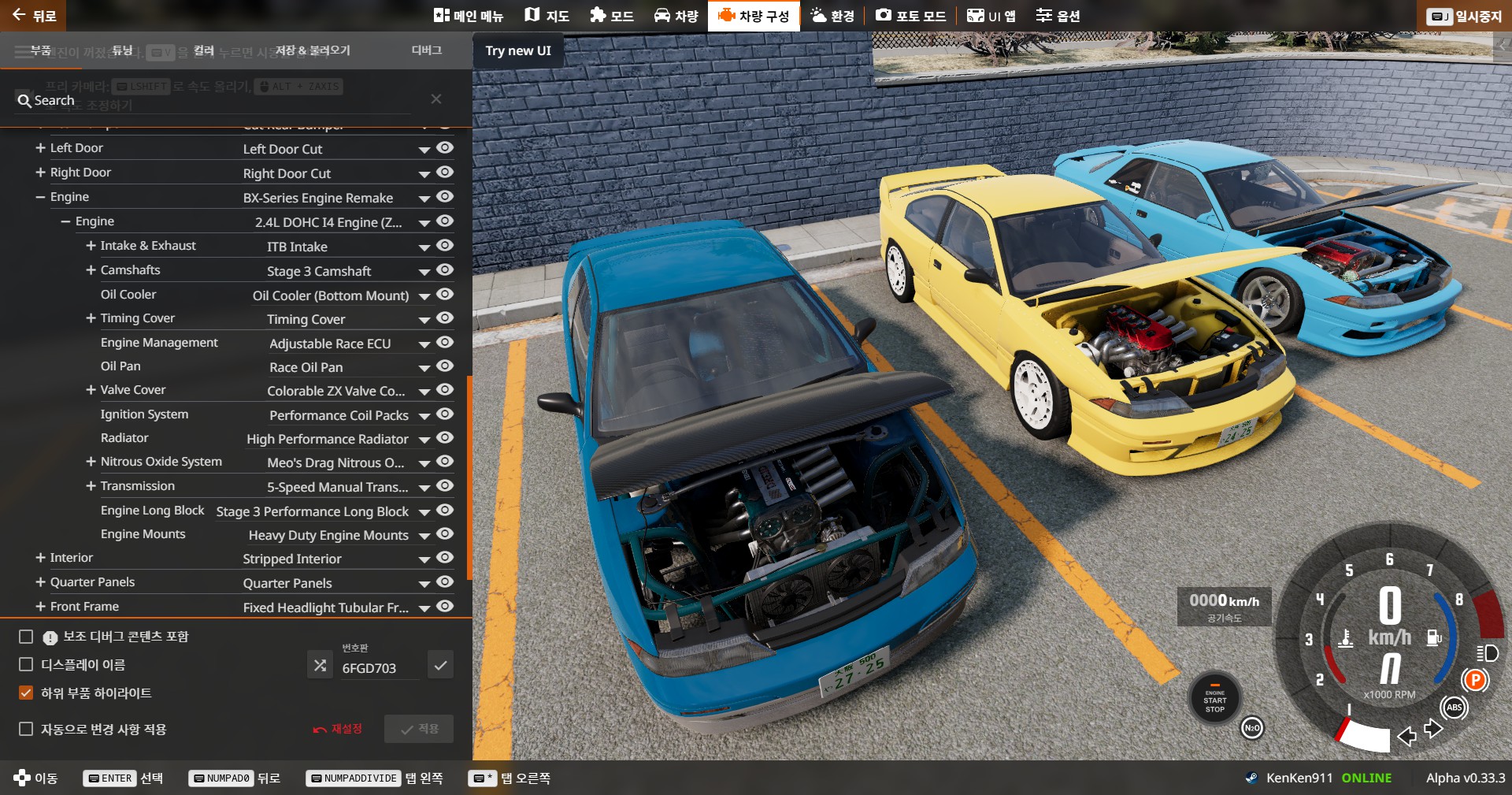Open the Right Door Cut dropdown
Image resolution: width=1512 pixels, height=795 pixels.
pyautogui.click(x=337, y=173)
